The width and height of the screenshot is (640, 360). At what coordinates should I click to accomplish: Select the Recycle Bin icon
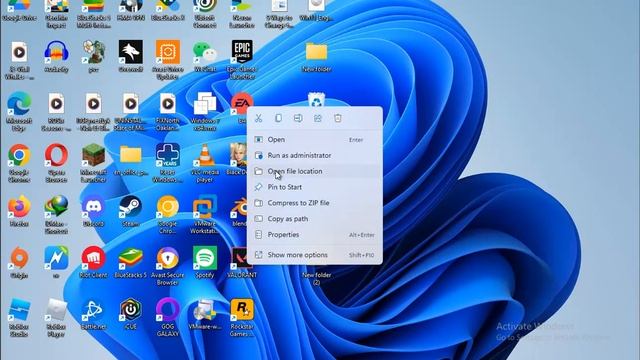(x=316, y=100)
